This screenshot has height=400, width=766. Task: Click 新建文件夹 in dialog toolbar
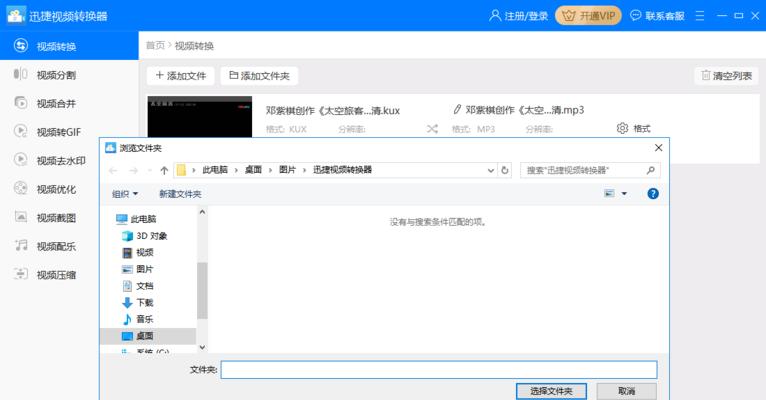180,194
